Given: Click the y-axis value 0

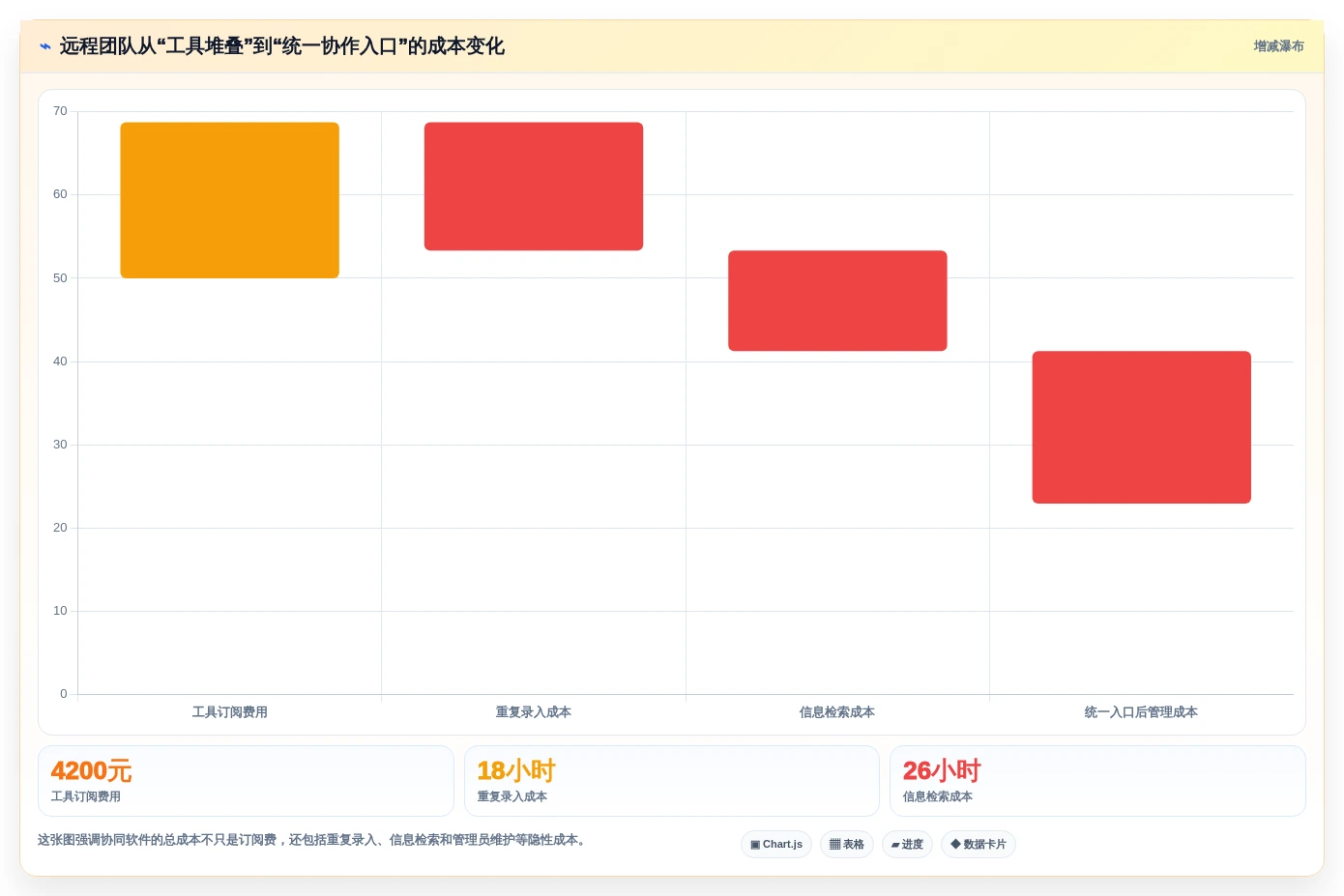Looking at the screenshot, I should (64, 694).
